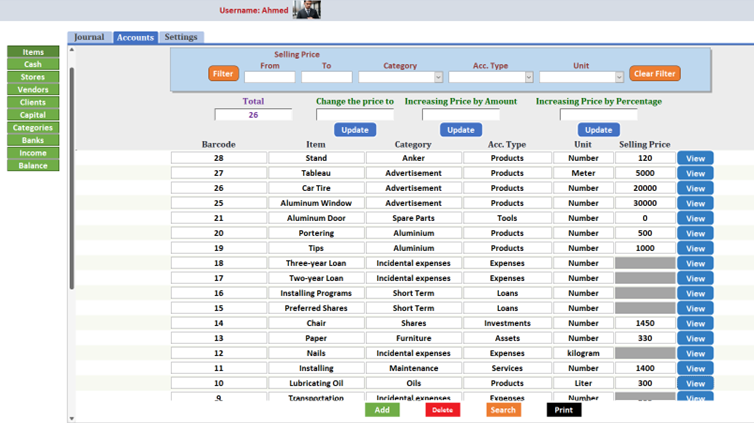Click Update under Change the price to
Screen dimensions: 754x423
[355, 130]
